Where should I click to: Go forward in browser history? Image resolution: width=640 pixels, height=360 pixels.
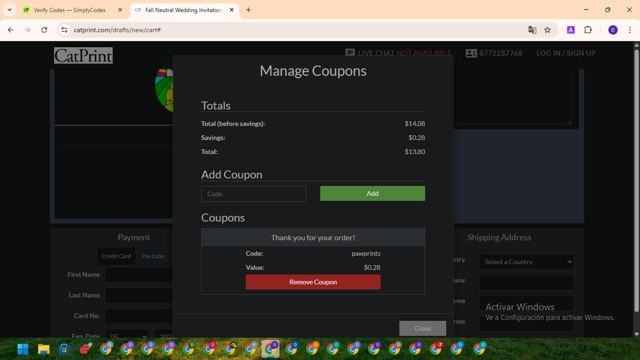(x=27, y=30)
